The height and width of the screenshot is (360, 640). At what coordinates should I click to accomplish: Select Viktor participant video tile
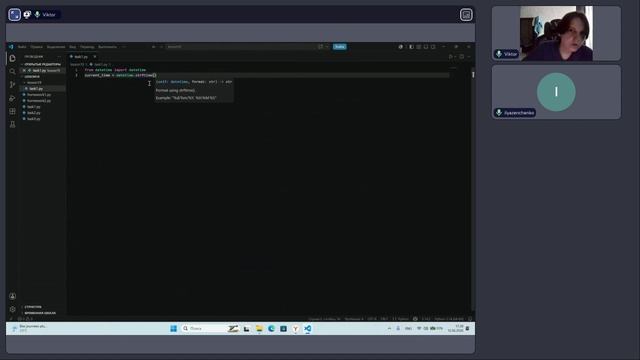tap(556, 33)
